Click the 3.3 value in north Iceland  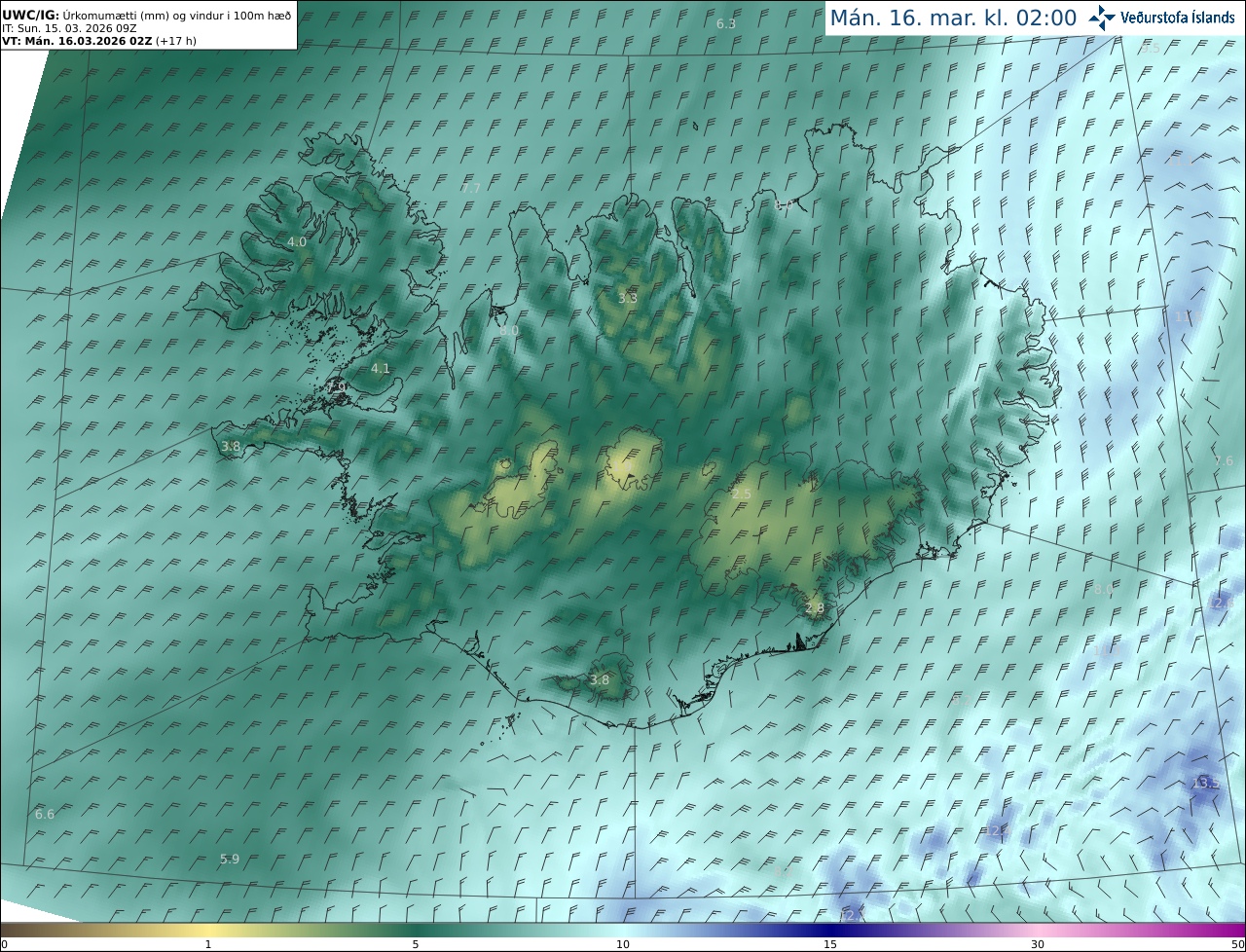click(x=628, y=298)
